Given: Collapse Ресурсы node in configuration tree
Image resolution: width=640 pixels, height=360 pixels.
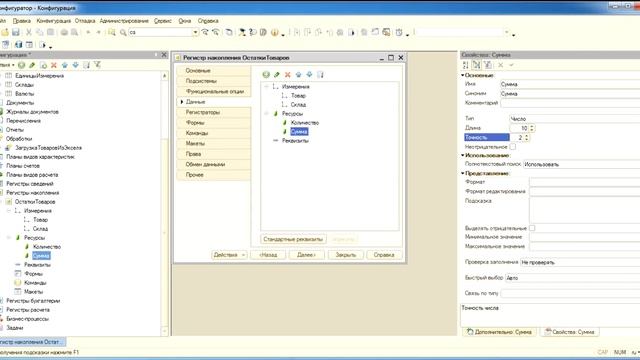Looking at the screenshot, I should (x=9, y=238).
